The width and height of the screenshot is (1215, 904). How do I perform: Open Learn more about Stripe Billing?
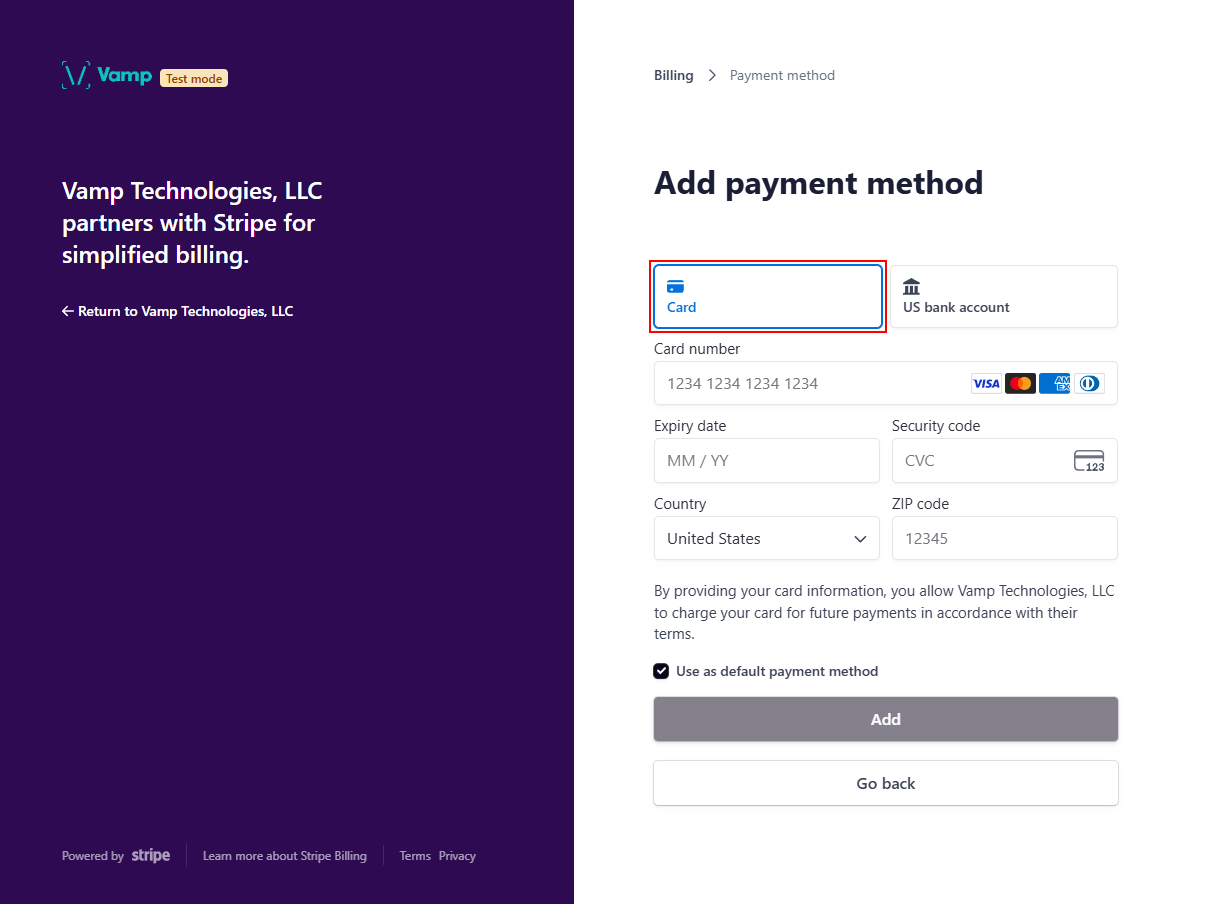[x=285, y=856]
